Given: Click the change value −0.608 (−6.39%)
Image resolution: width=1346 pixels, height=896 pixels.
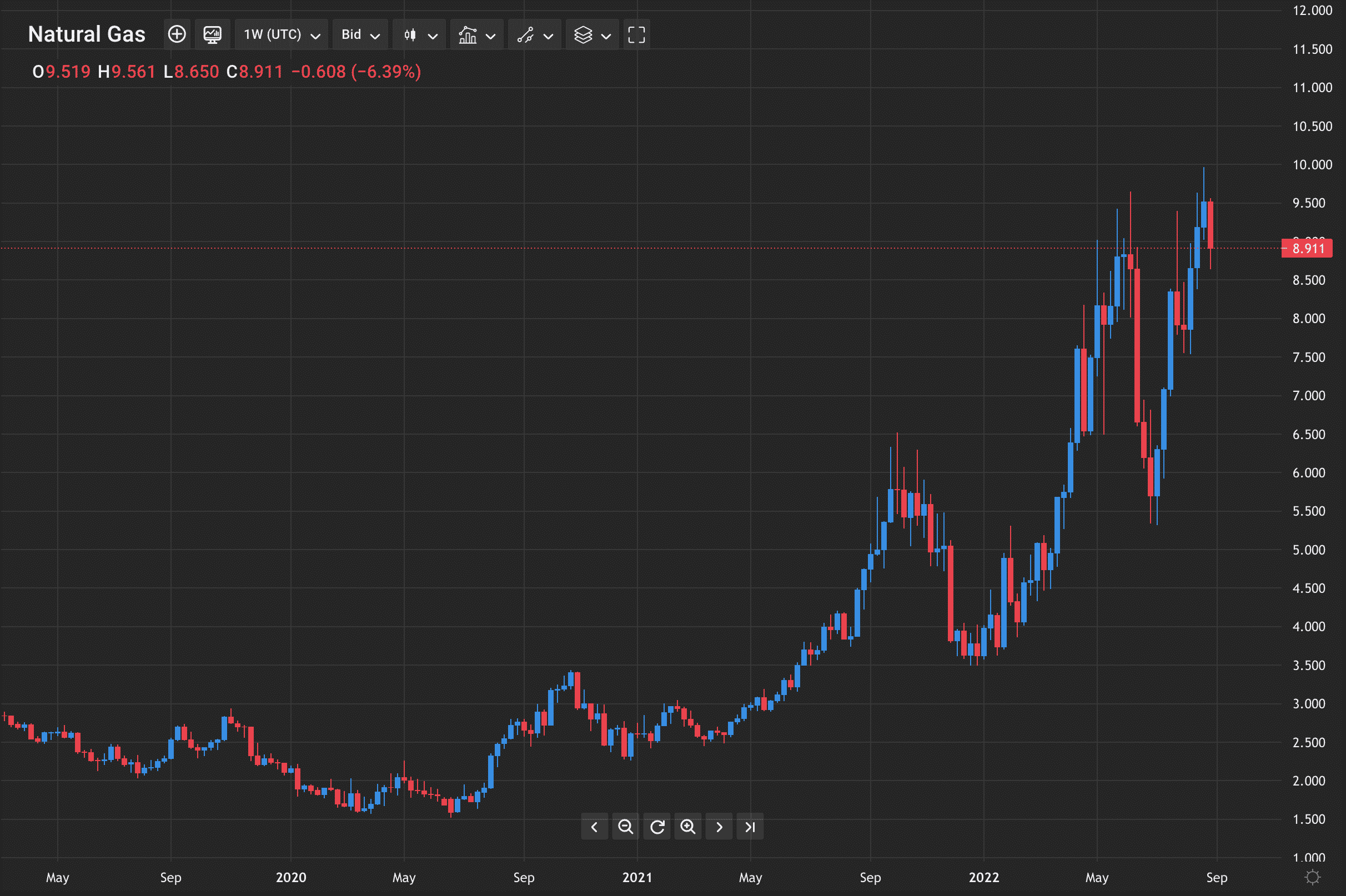Looking at the screenshot, I should point(356,72).
